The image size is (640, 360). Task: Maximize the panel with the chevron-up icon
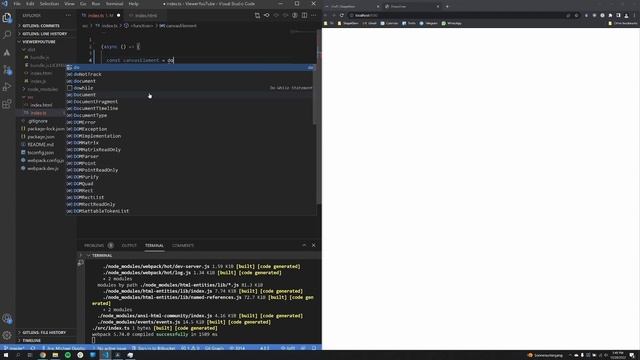[304, 245]
